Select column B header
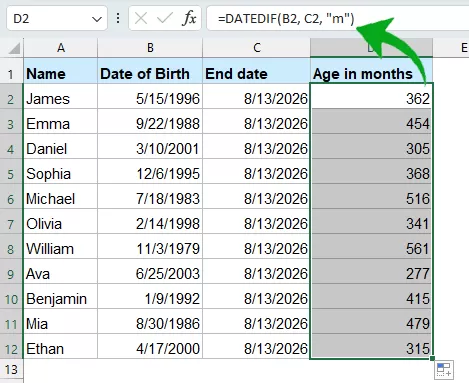This screenshot has height=383, width=469. [x=150, y=48]
